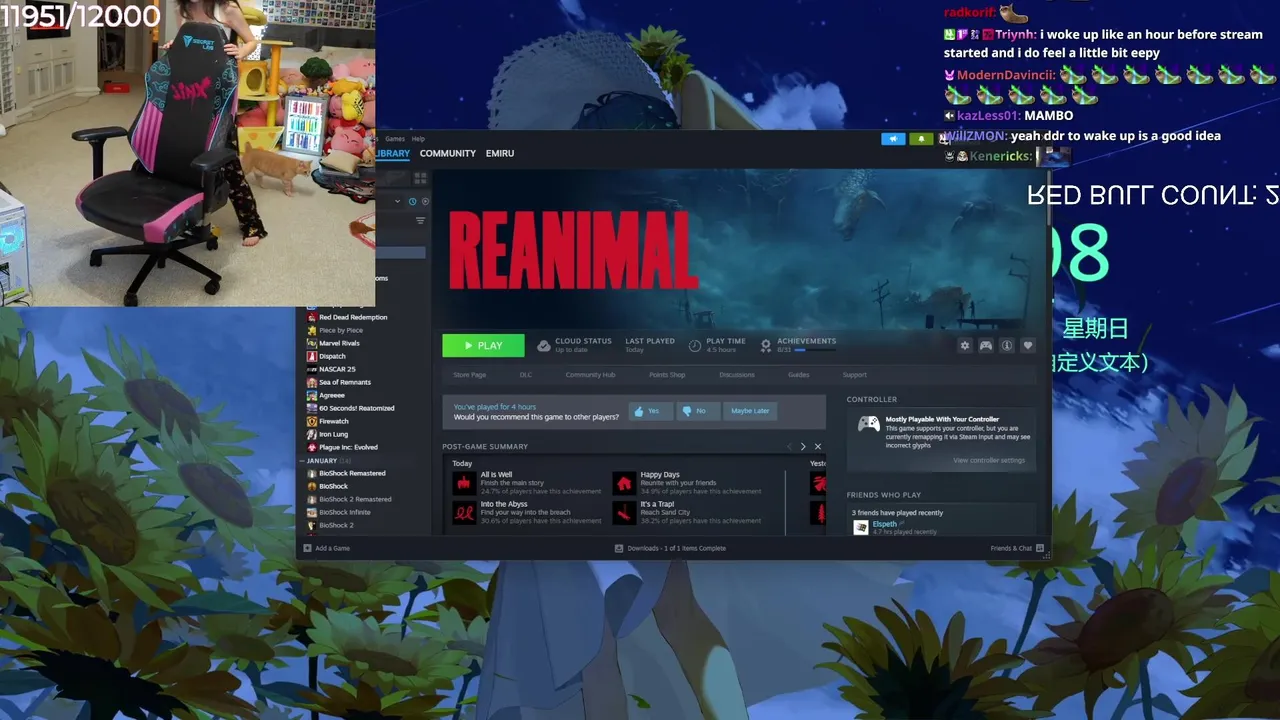Open the Community Hub link
Image resolution: width=1280 pixels, height=720 pixels.
[590, 375]
